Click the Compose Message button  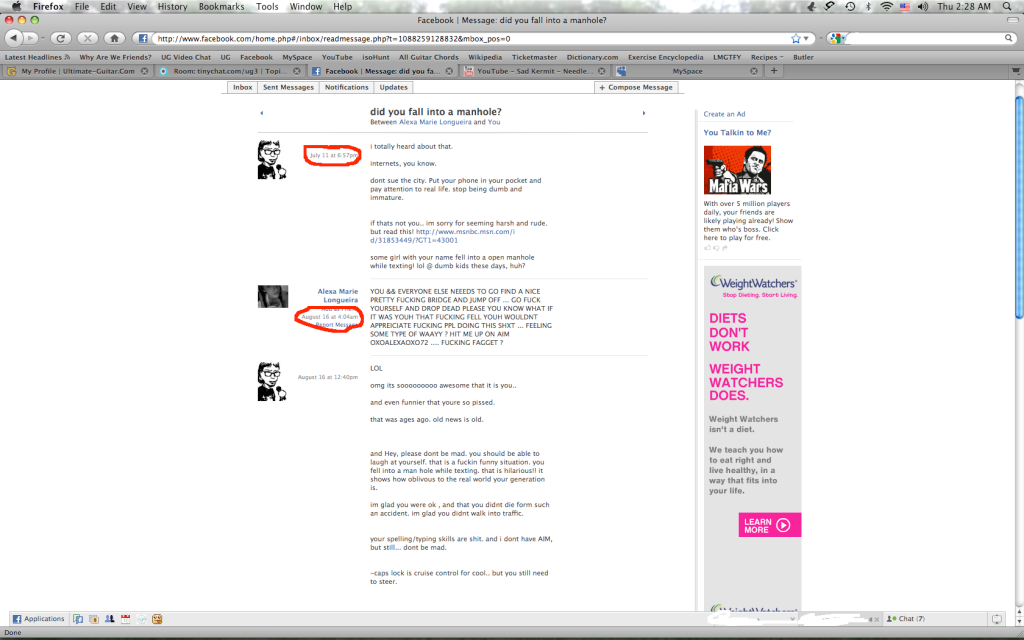click(636, 87)
